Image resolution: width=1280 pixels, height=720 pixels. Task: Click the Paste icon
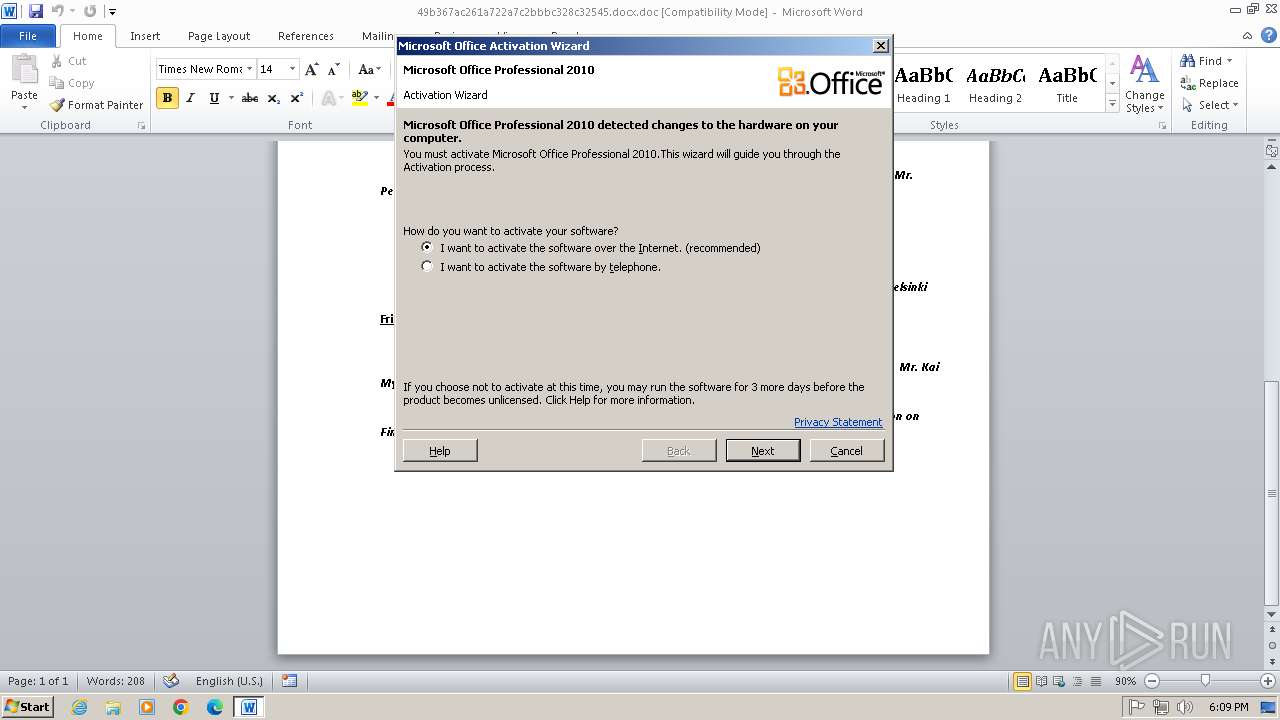click(x=24, y=70)
